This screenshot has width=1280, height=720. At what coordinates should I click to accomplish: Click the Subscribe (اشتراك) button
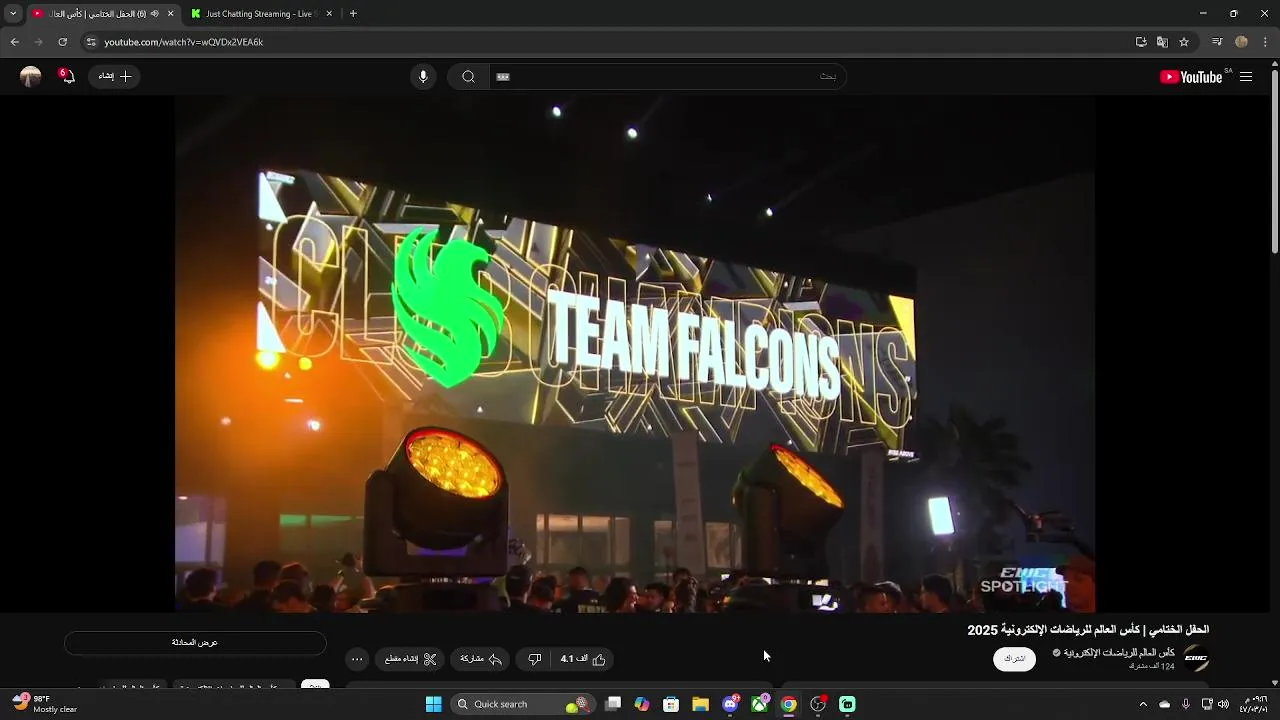(x=1015, y=659)
